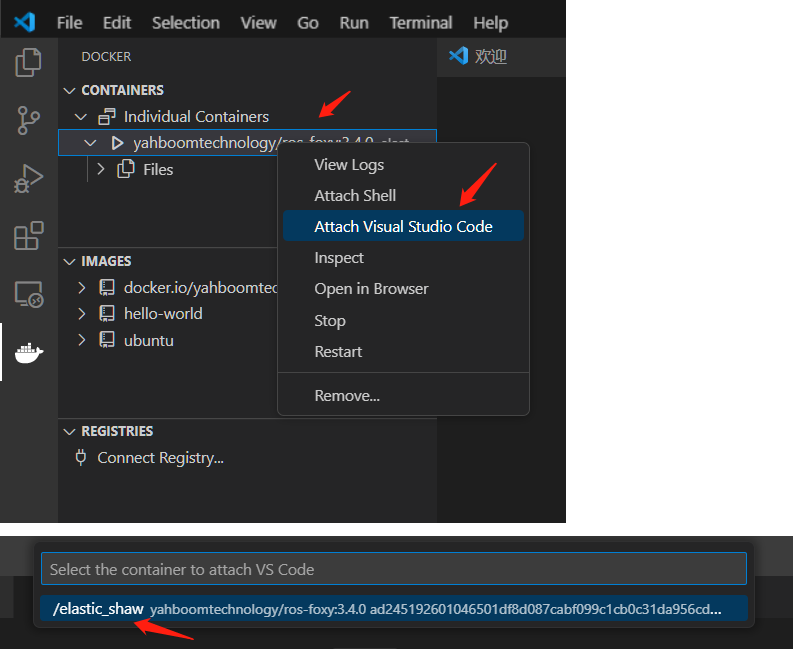Click the Connect Registry plug icon

point(80,457)
